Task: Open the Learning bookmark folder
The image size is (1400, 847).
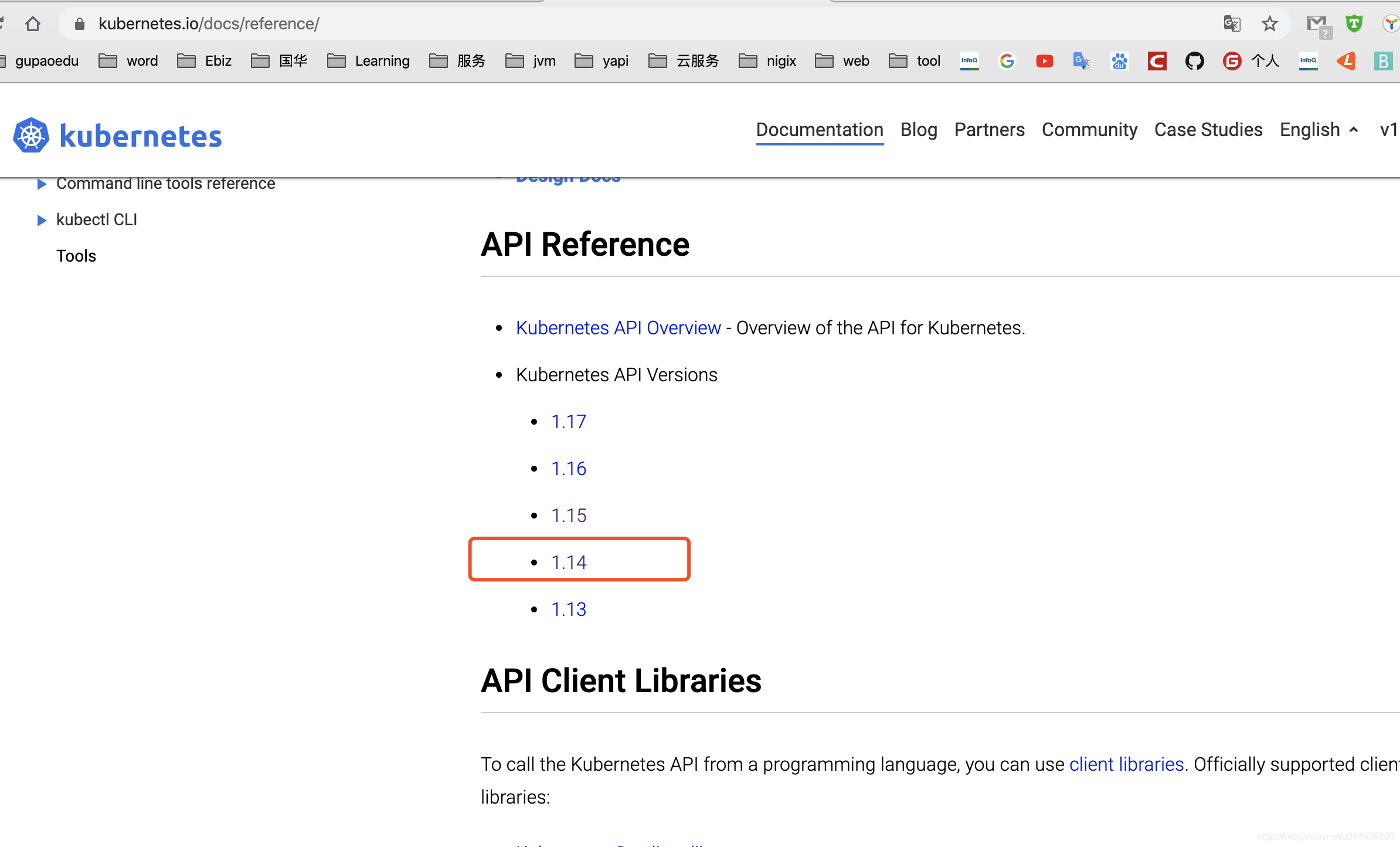Action: 369,61
